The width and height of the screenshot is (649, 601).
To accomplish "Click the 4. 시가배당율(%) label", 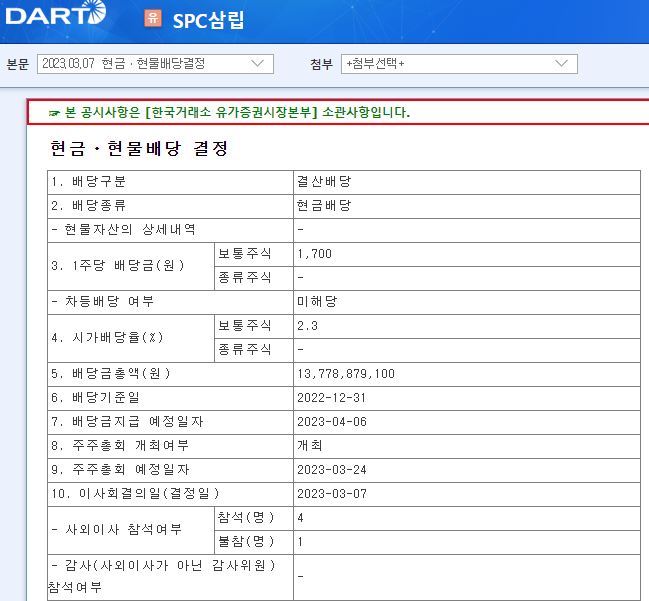I will [x=108, y=338].
